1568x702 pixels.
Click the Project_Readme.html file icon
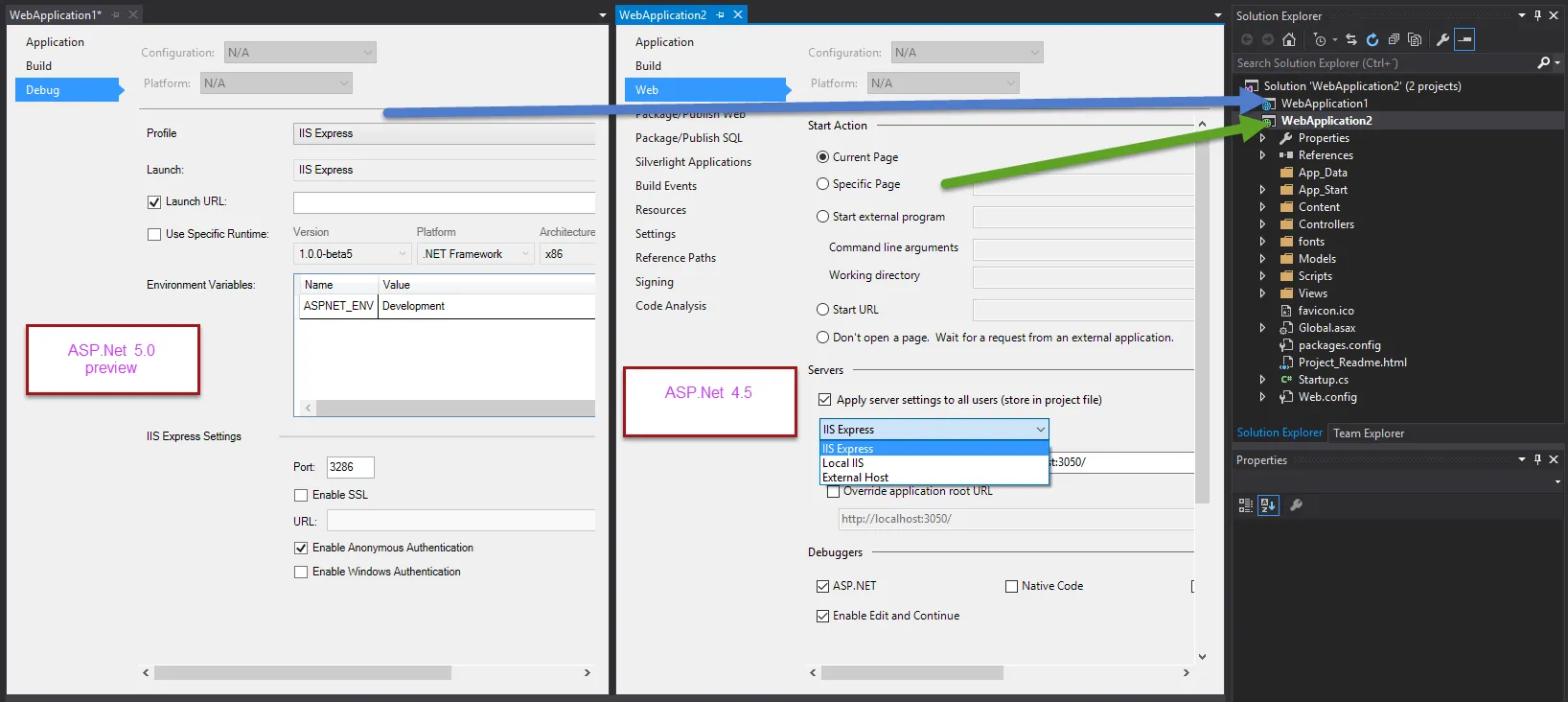point(1287,363)
